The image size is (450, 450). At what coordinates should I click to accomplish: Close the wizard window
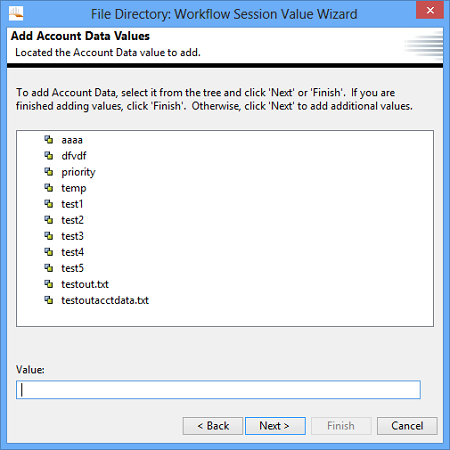pos(430,10)
